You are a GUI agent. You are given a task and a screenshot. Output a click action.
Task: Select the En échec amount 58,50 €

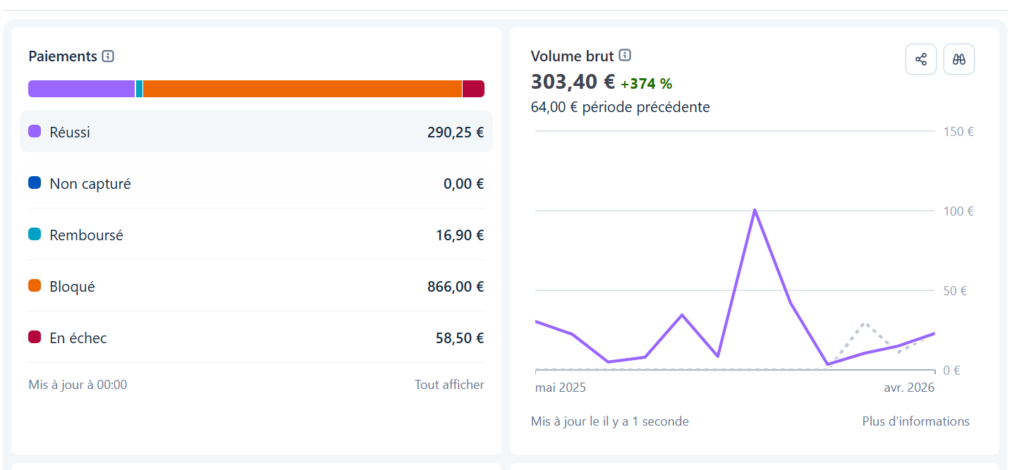[x=460, y=338]
